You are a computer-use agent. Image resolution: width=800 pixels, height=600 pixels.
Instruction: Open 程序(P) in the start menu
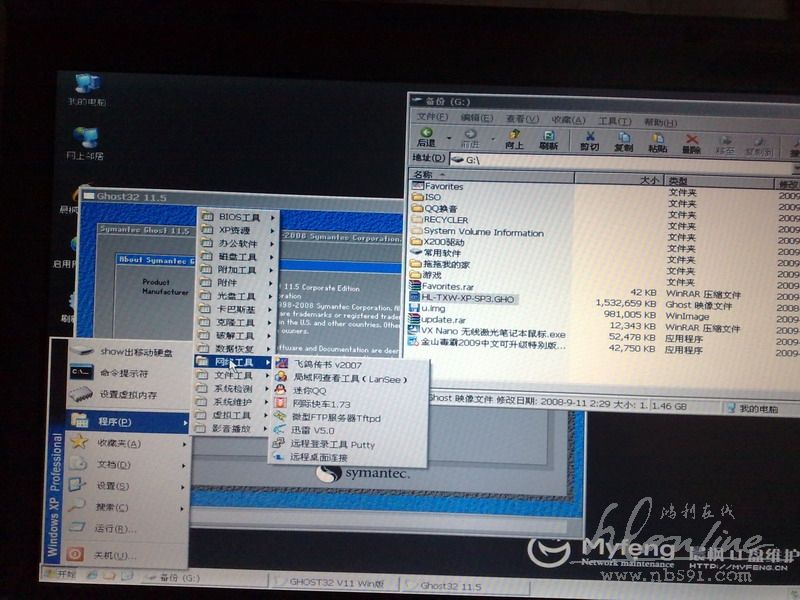pos(129,422)
